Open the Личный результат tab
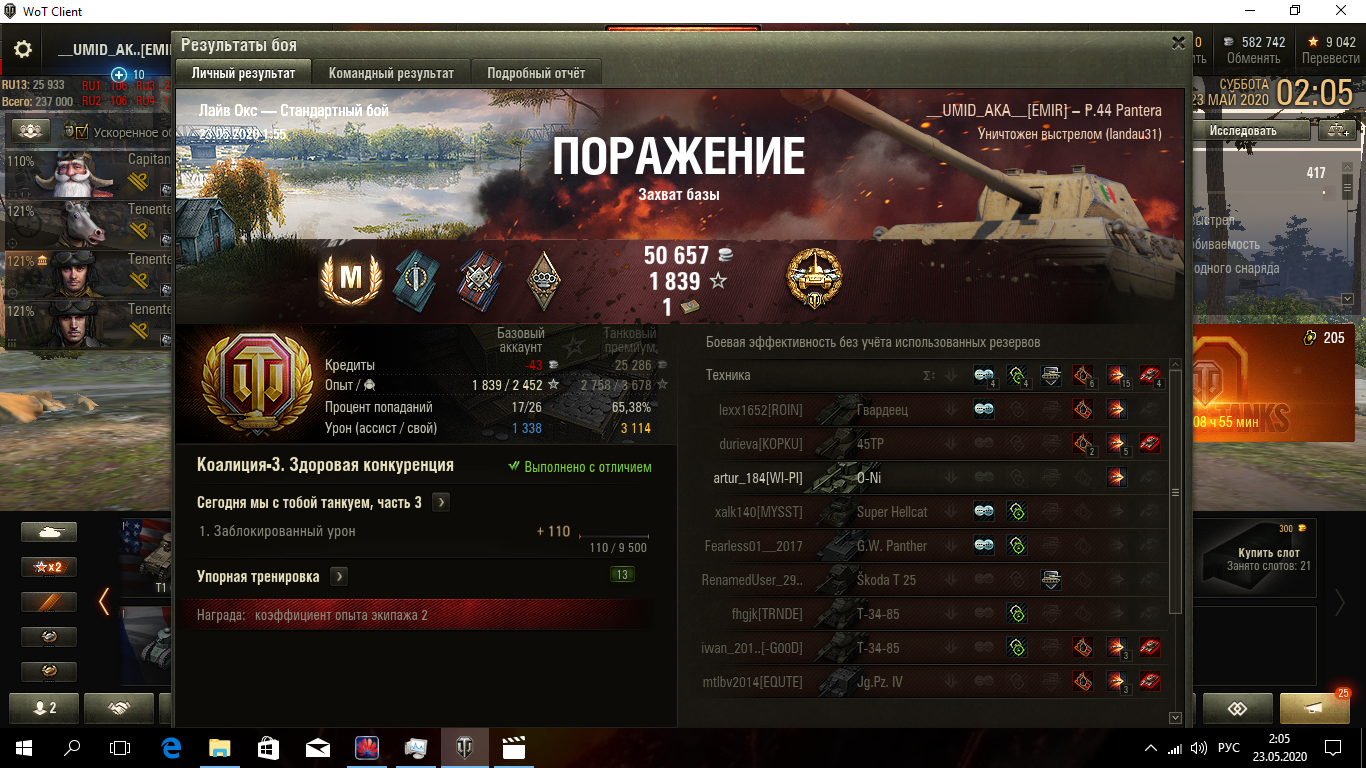The height and width of the screenshot is (768, 1366). pyautogui.click(x=243, y=73)
